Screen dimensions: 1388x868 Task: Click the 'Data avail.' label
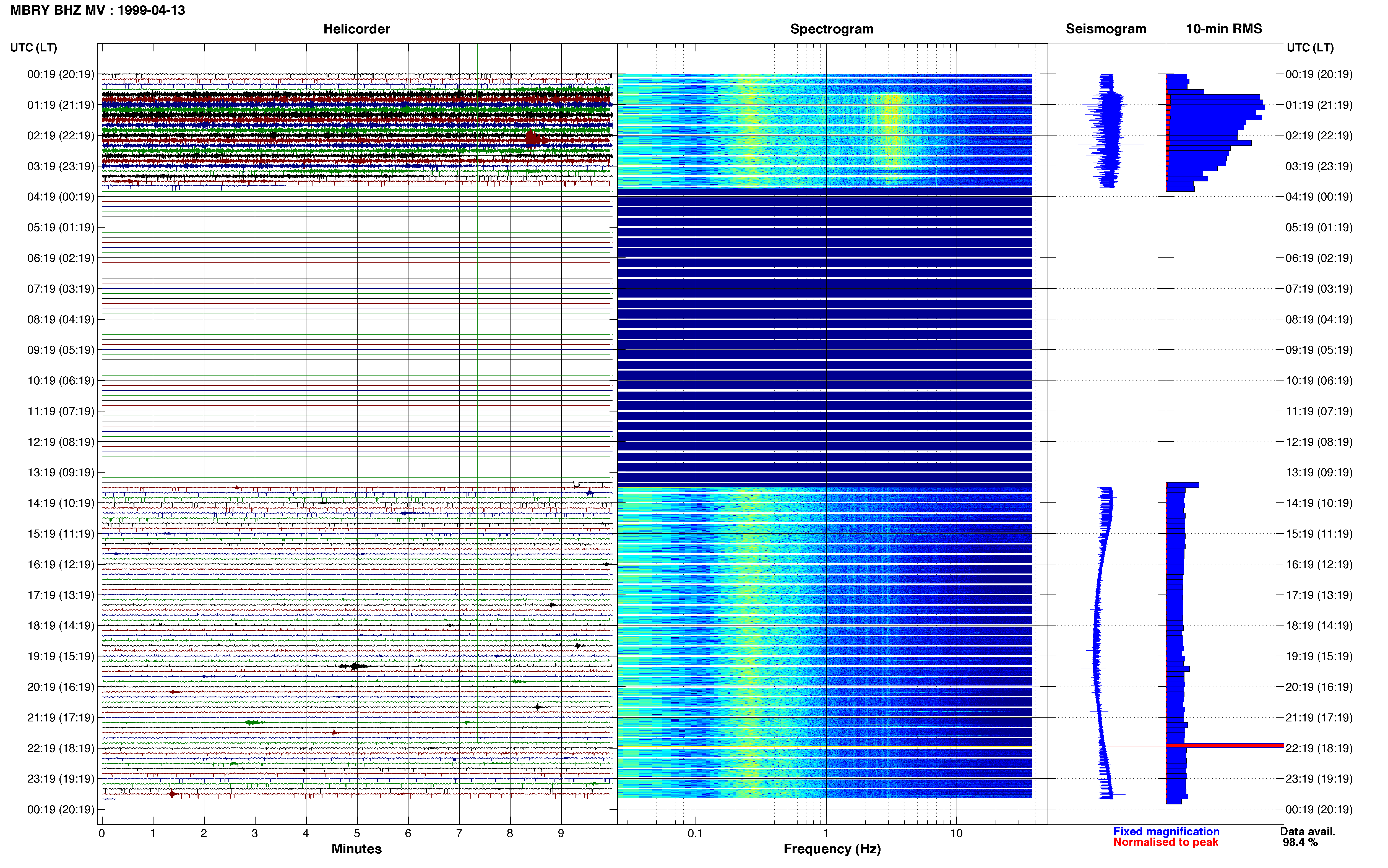coord(1308,831)
